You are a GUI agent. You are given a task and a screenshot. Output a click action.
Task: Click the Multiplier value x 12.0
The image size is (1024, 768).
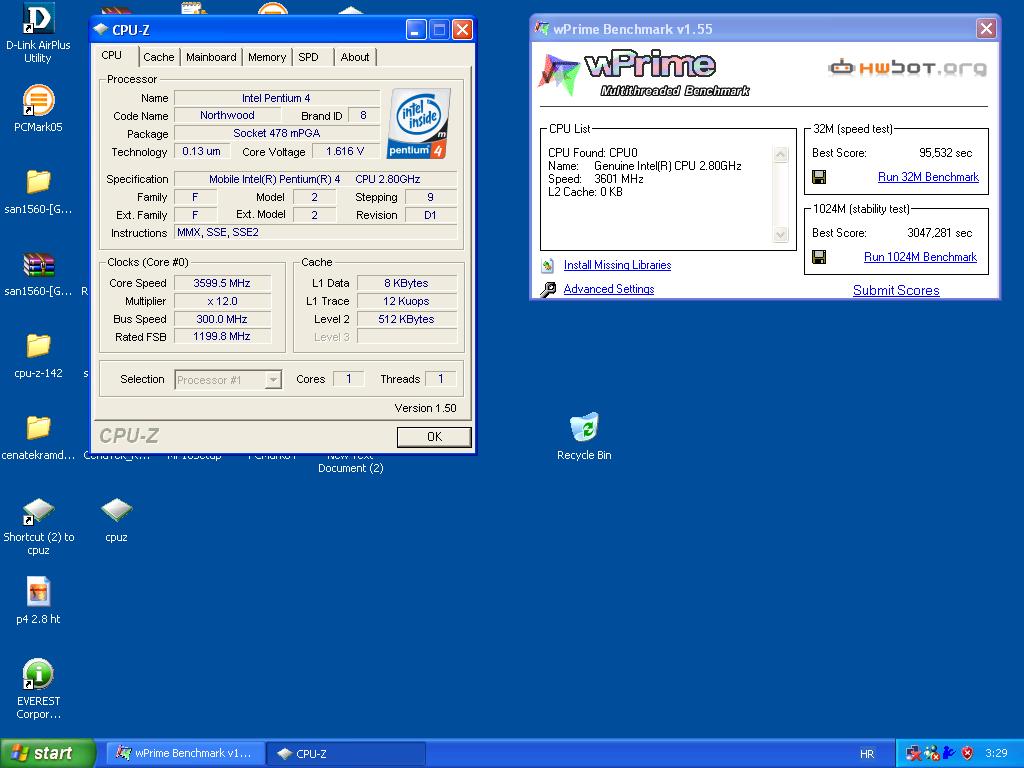click(222, 302)
